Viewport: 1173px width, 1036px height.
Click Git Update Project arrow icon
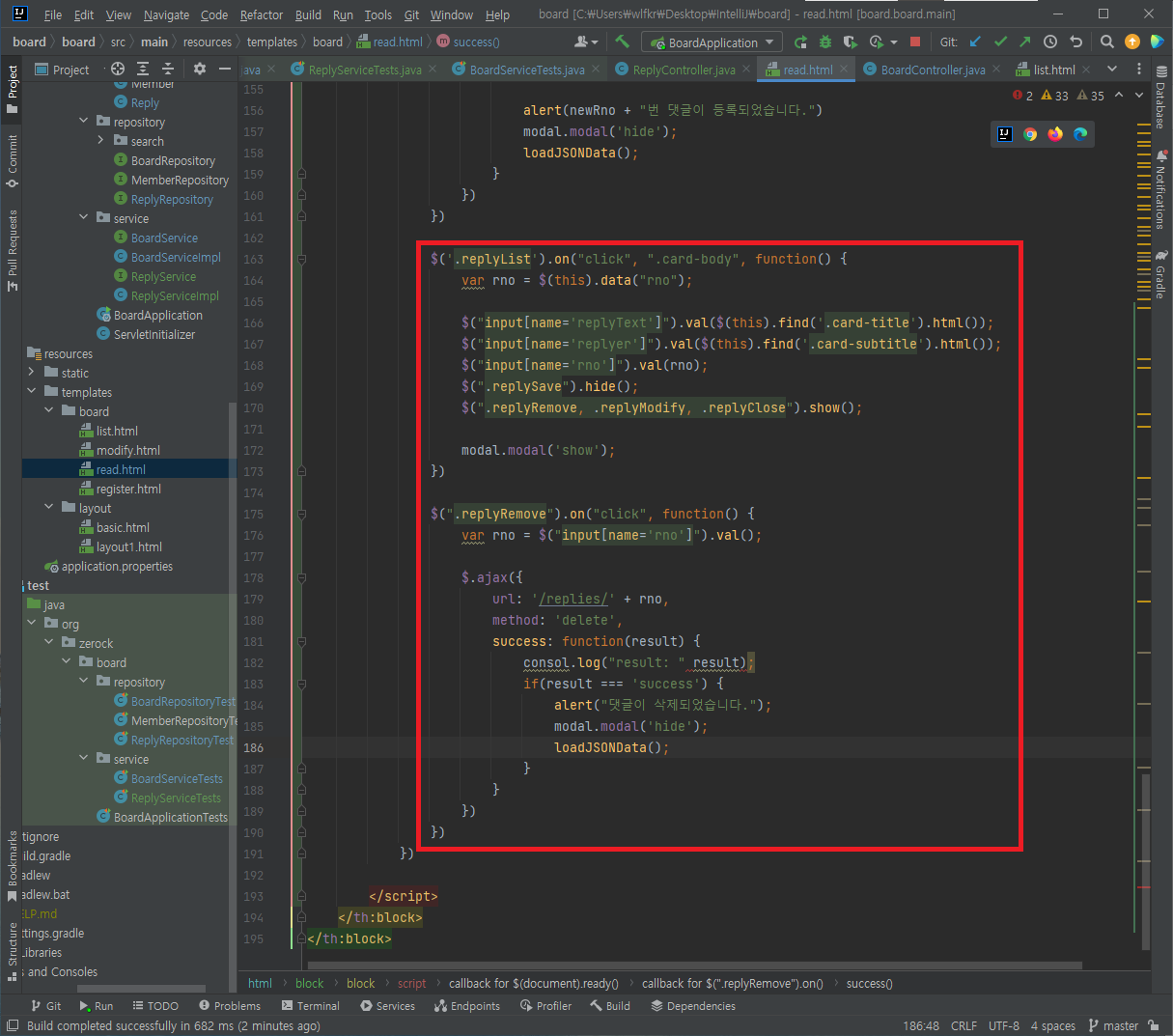click(975, 42)
